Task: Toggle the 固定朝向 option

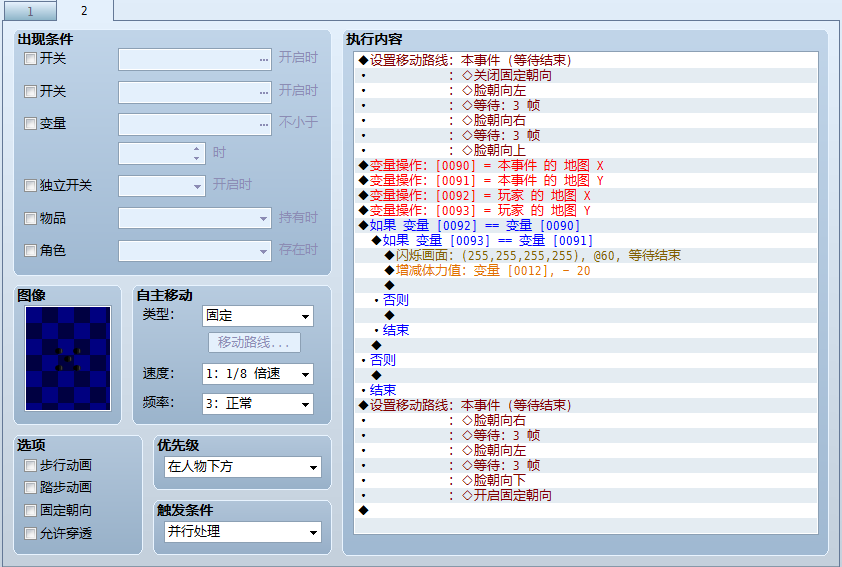Action: pyautogui.click(x=30, y=511)
